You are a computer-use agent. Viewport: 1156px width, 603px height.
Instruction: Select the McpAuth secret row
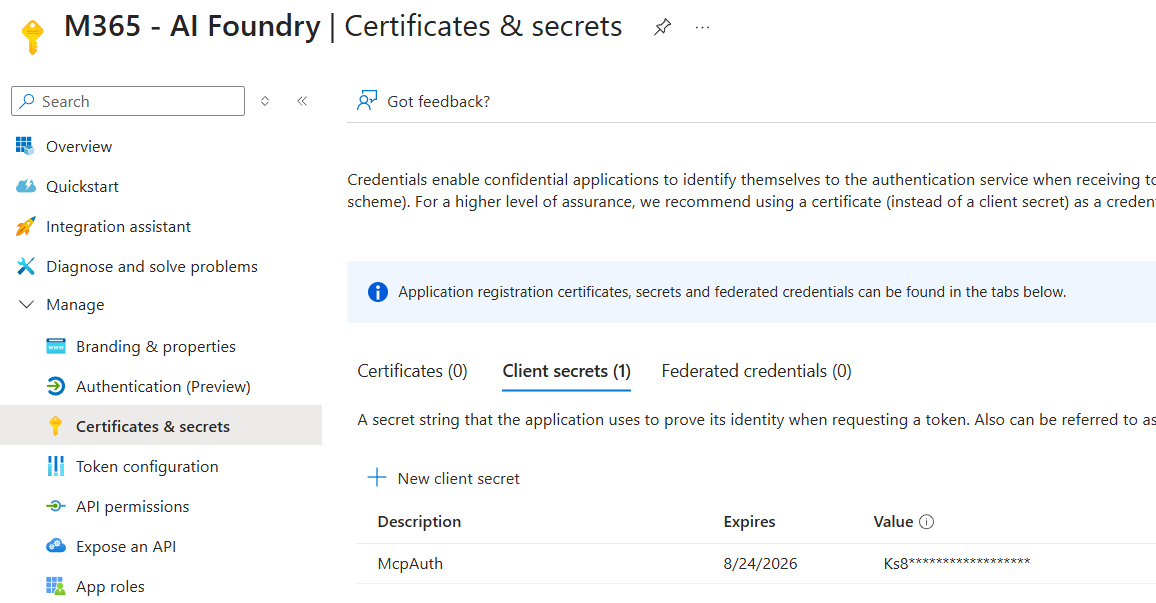pos(410,563)
